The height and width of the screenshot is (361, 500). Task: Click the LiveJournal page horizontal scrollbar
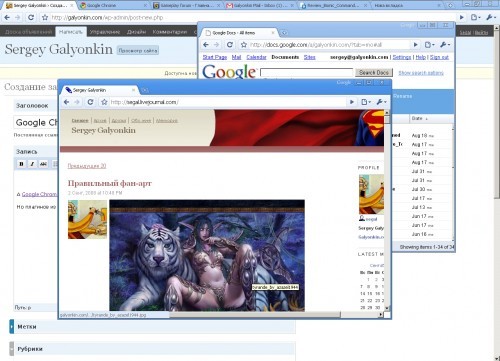coord(255,314)
